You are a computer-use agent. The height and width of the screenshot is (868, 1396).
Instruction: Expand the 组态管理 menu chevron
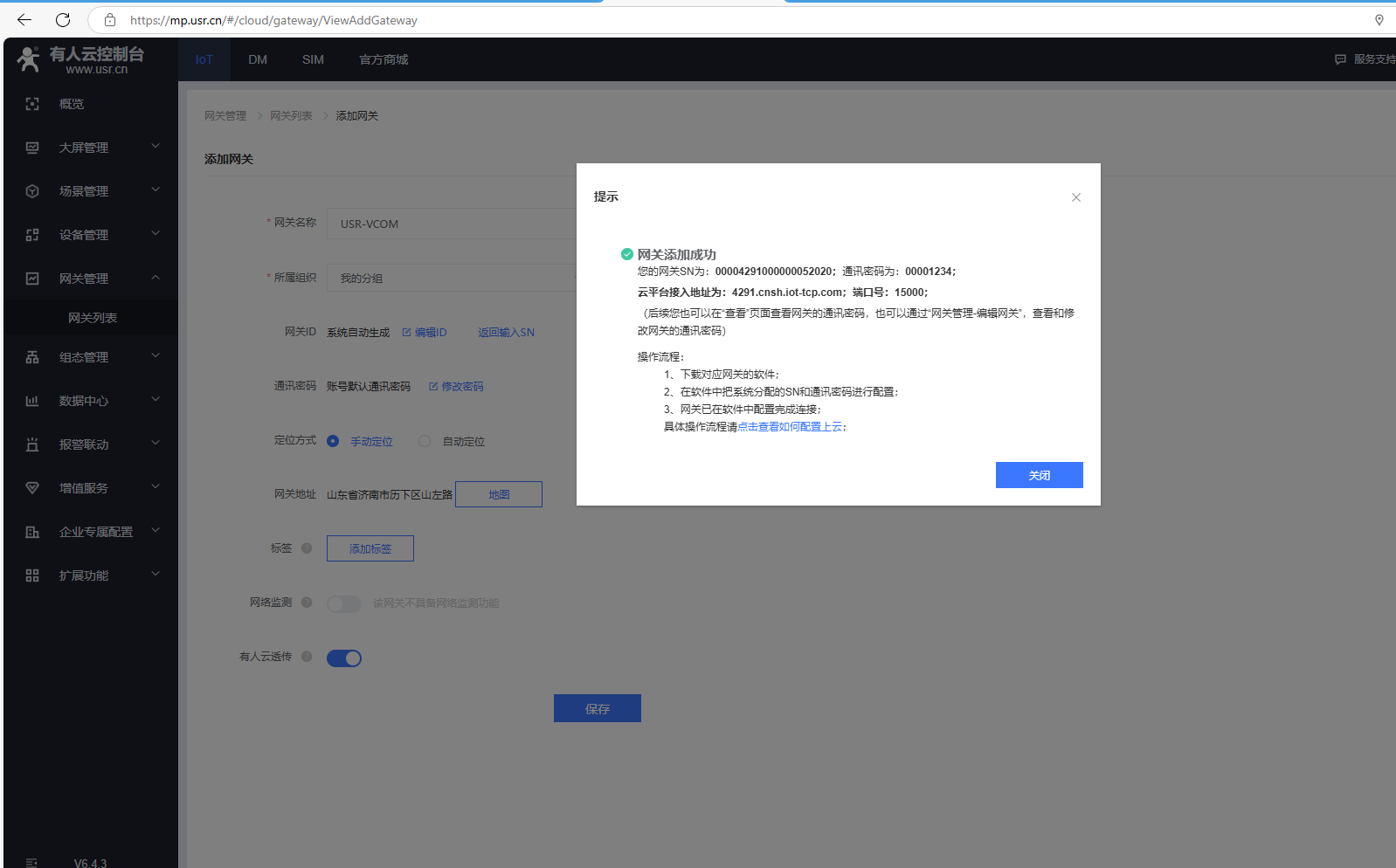tap(155, 356)
